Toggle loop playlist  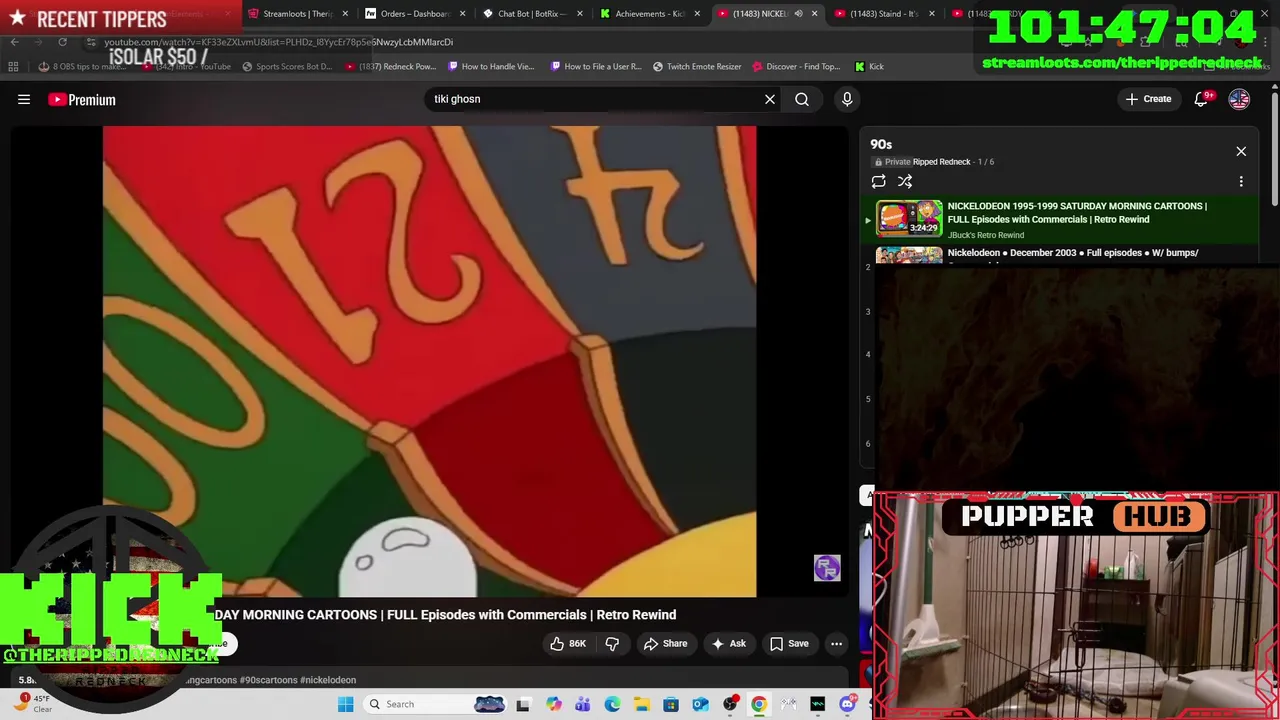pyautogui.click(x=878, y=182)
